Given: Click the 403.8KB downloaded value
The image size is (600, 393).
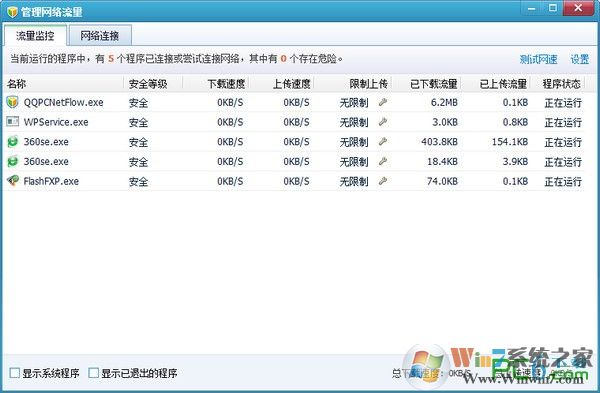Looking at the screenshot, I should pyautogui.click(x=439, y=142).
